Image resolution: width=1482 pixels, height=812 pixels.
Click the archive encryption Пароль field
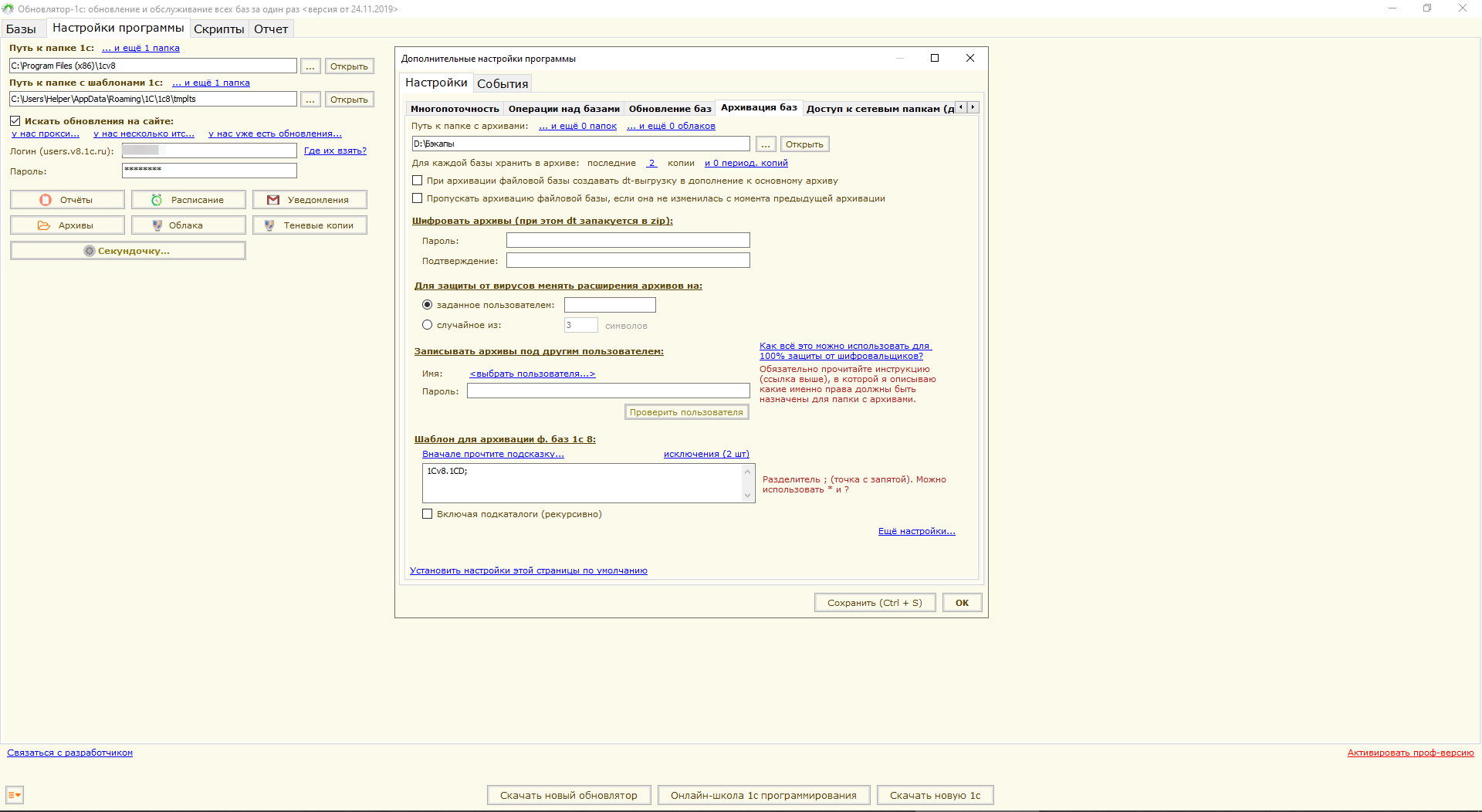(628, 241)
